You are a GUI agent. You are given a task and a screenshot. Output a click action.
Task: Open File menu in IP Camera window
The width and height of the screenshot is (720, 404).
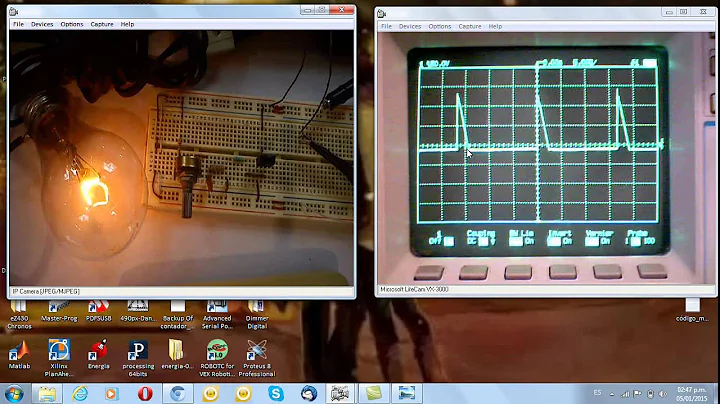click(18, 24)
